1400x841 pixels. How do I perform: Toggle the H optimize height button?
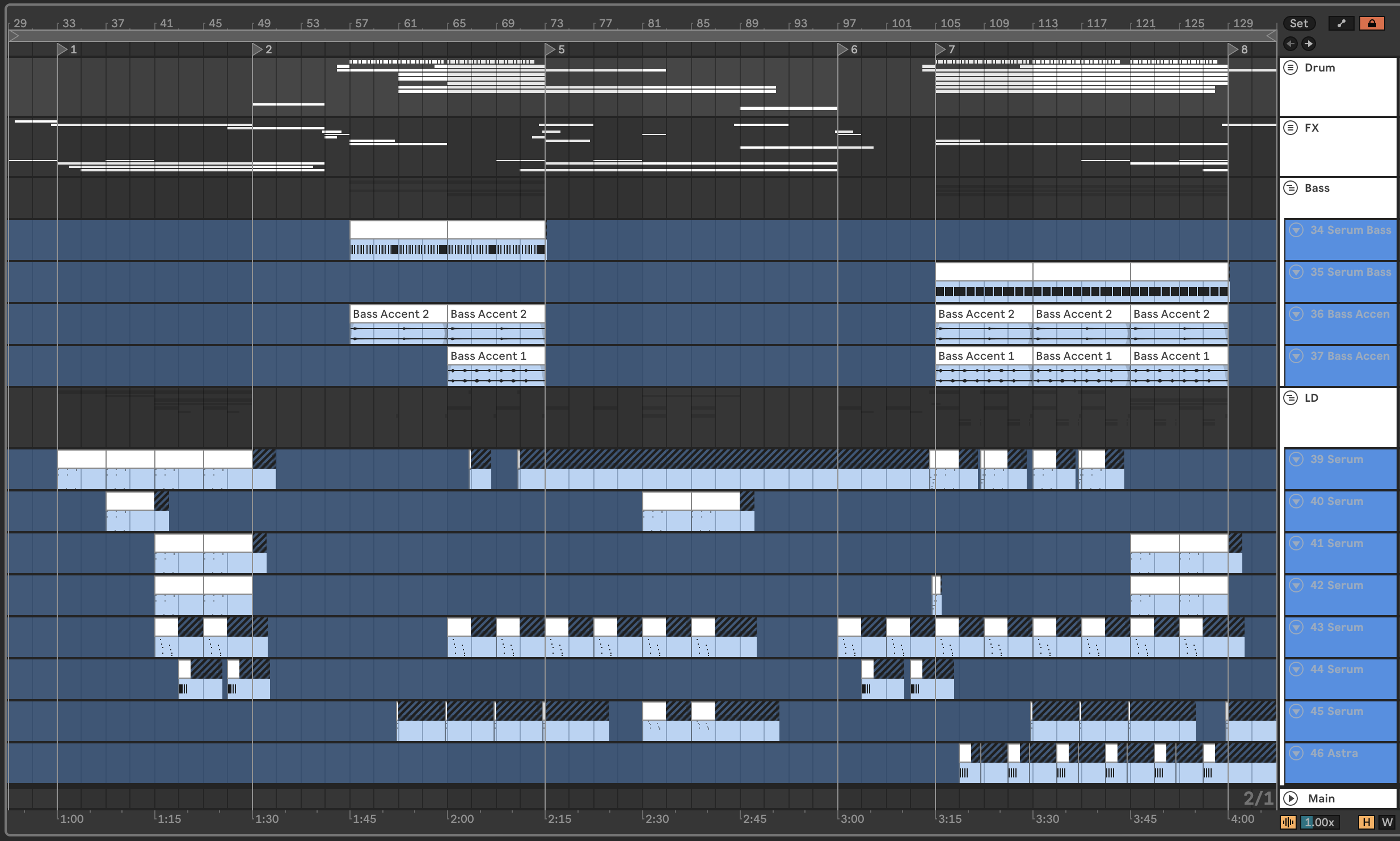point(1366,822)
